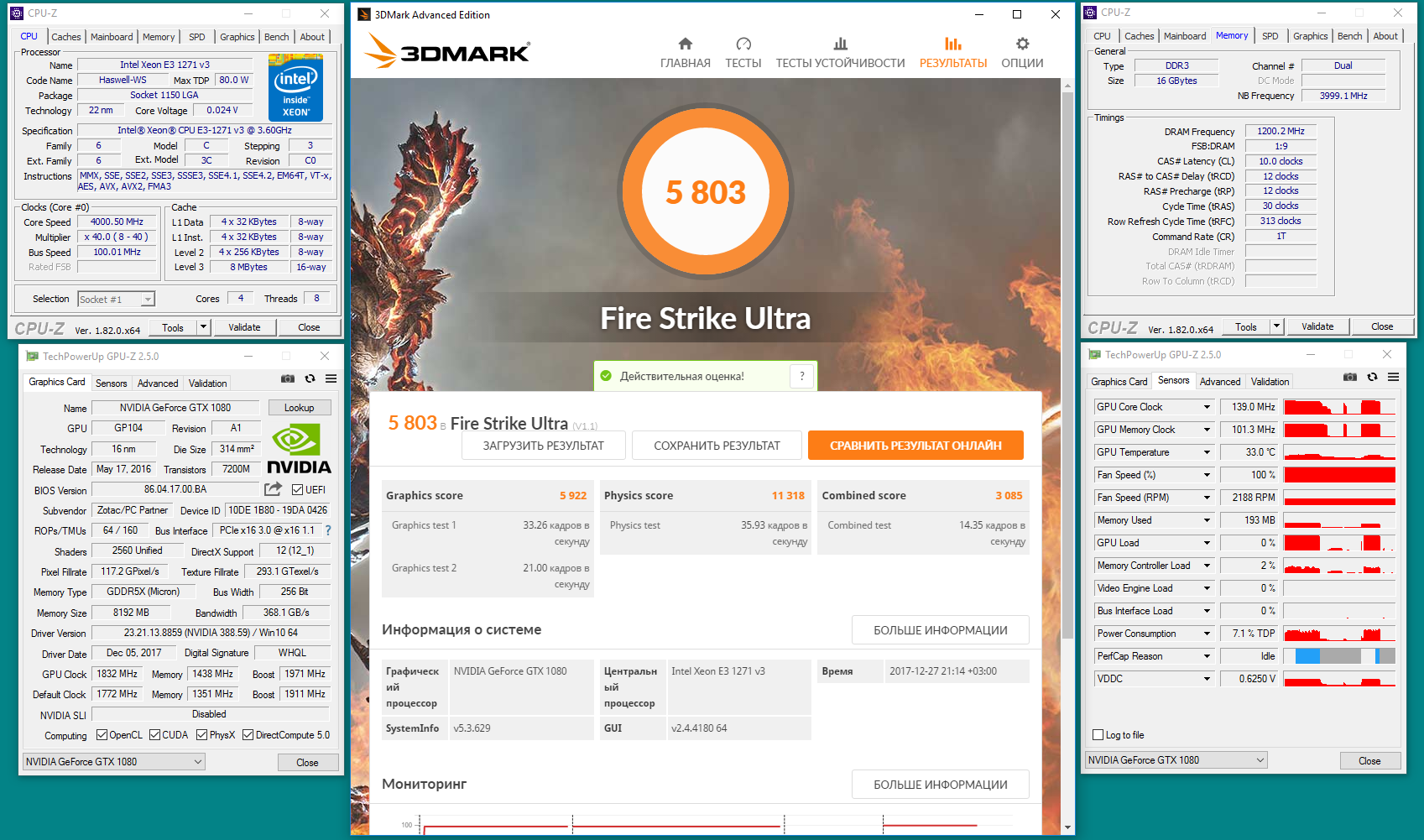Refresh the GPU-Z Sensors window
Image resolution: width=1424 pixels, height=840 pixels.
coord(1372,377)
